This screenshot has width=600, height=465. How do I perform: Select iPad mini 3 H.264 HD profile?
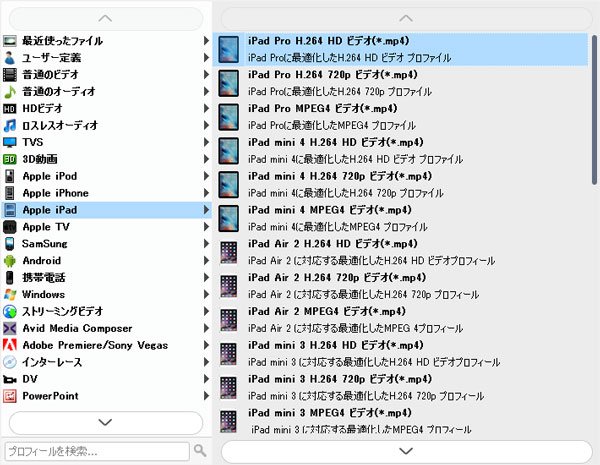click(x=400, y=354)
